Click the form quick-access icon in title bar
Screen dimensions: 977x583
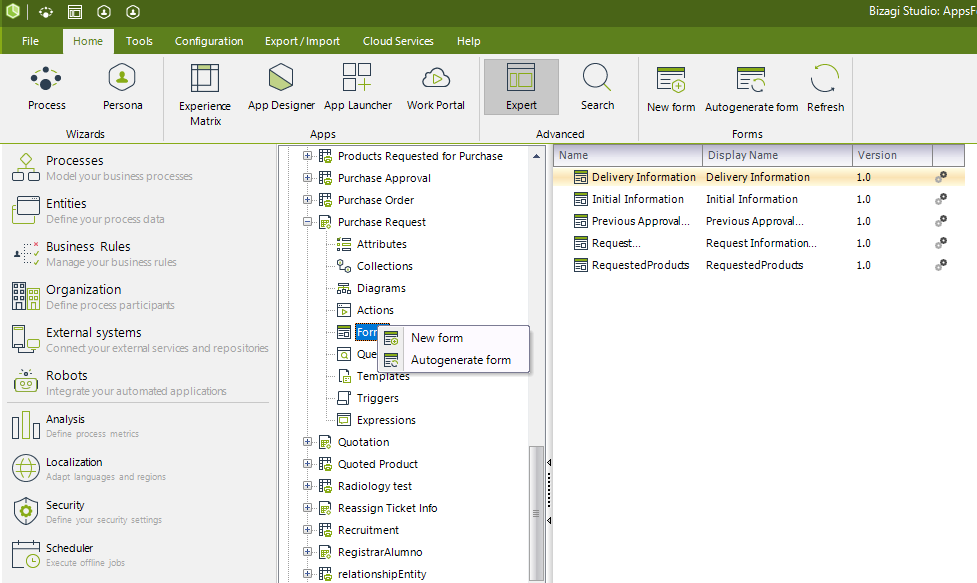pyautogui.click(x=75, y=12)
